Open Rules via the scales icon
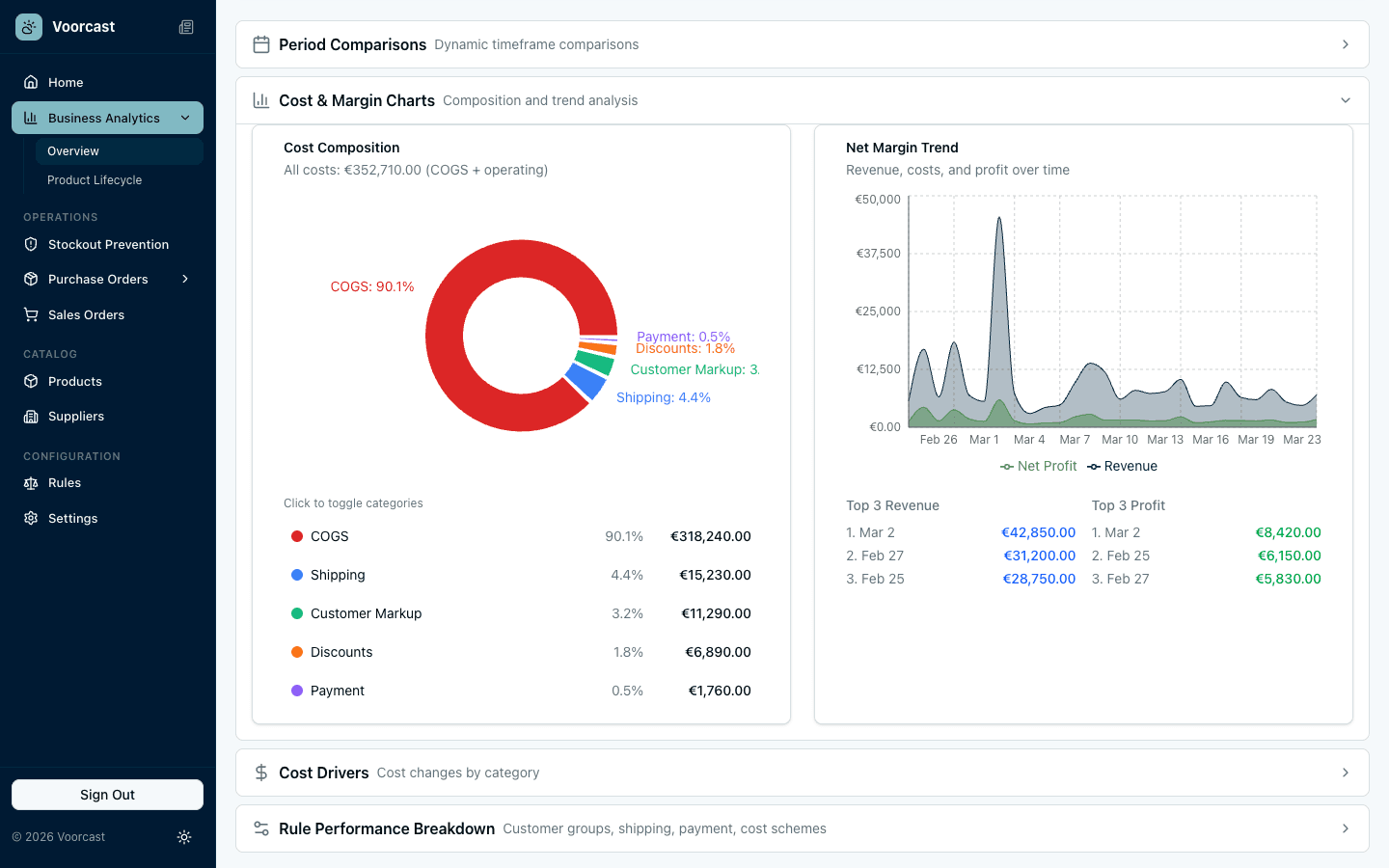 pos(30,482)
